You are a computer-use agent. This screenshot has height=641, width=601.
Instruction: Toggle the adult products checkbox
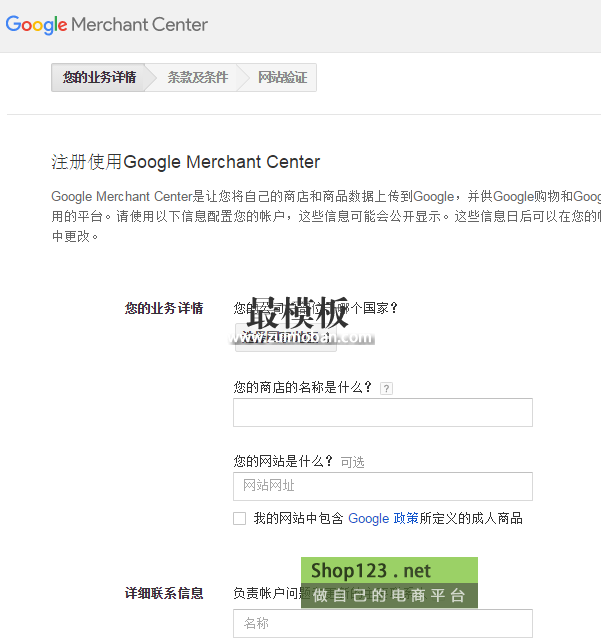pyautogui.click(x=240, y=518)
